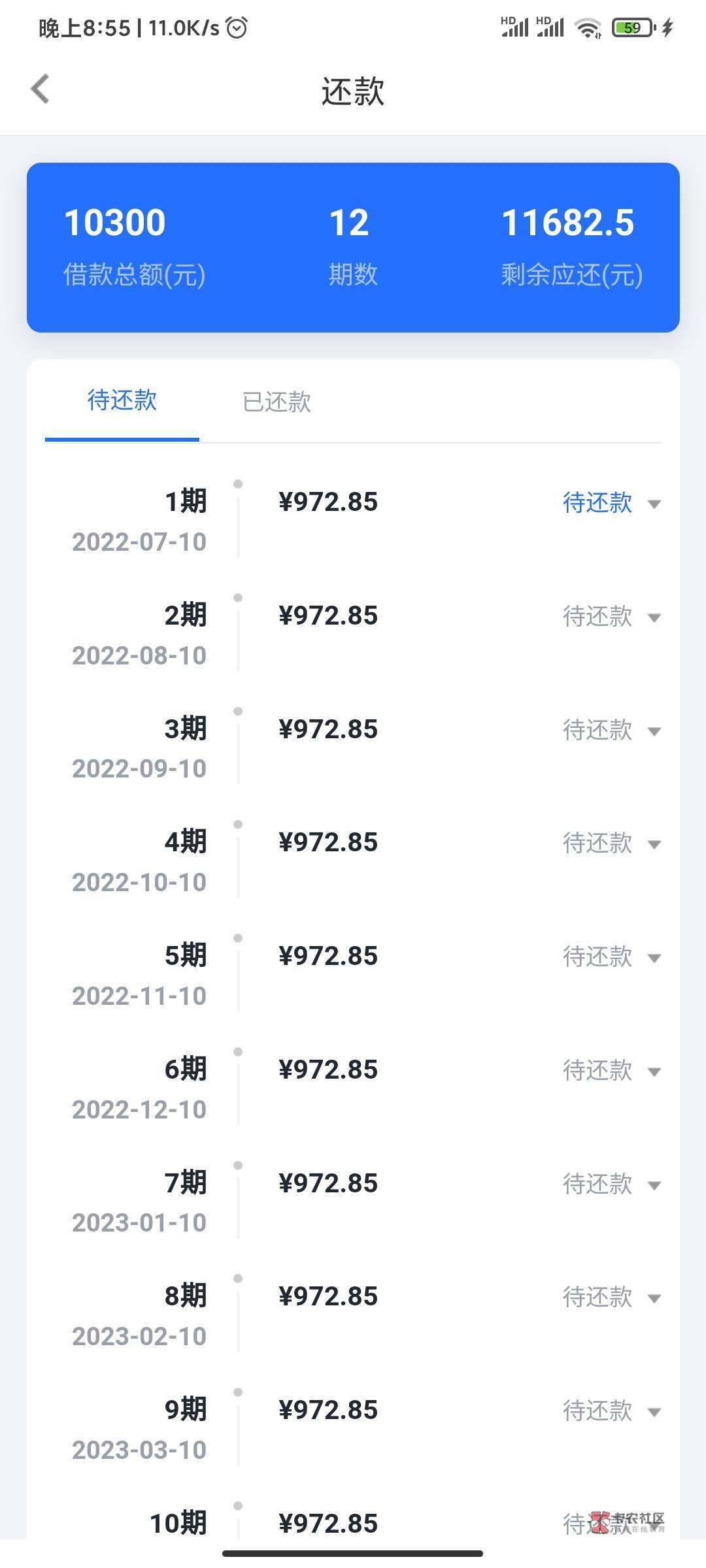This screenshot has width=706, height=1568.
Task: Expand the 5期 repayment arrow
Action: pyautogui.click(x=654, y=958)
